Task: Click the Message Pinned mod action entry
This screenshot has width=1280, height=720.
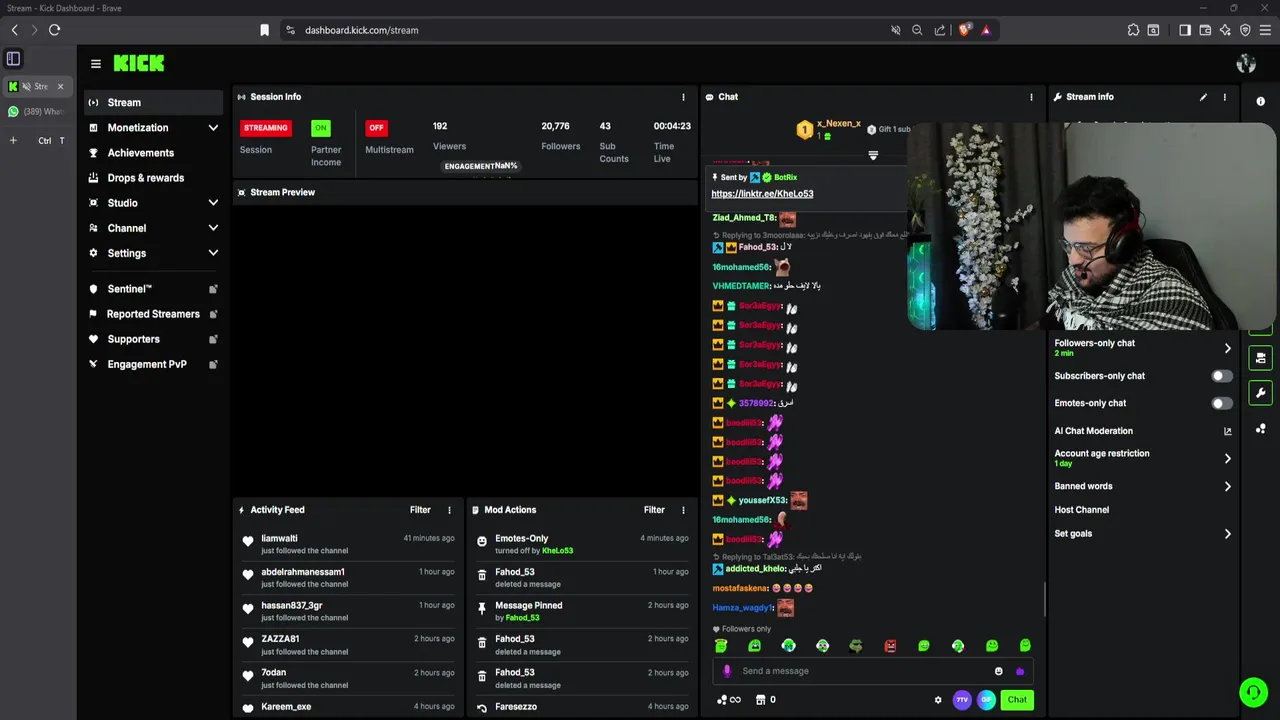Action: [582, 611]
